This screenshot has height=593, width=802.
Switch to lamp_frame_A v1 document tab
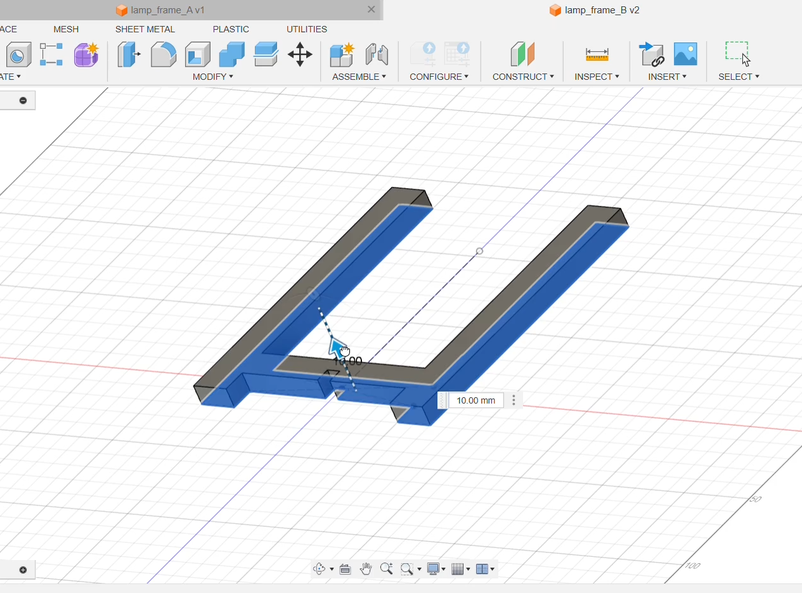167,10
